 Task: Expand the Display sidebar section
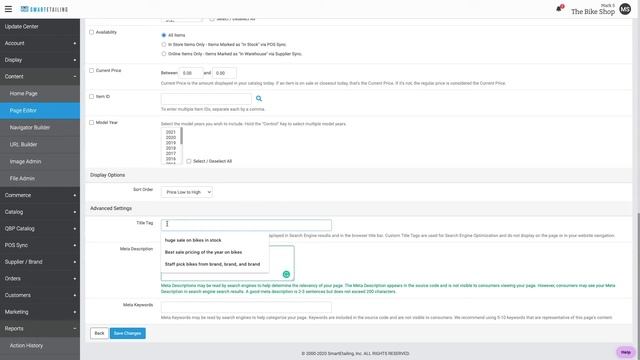pyautogui.click(x=40, y=60)
